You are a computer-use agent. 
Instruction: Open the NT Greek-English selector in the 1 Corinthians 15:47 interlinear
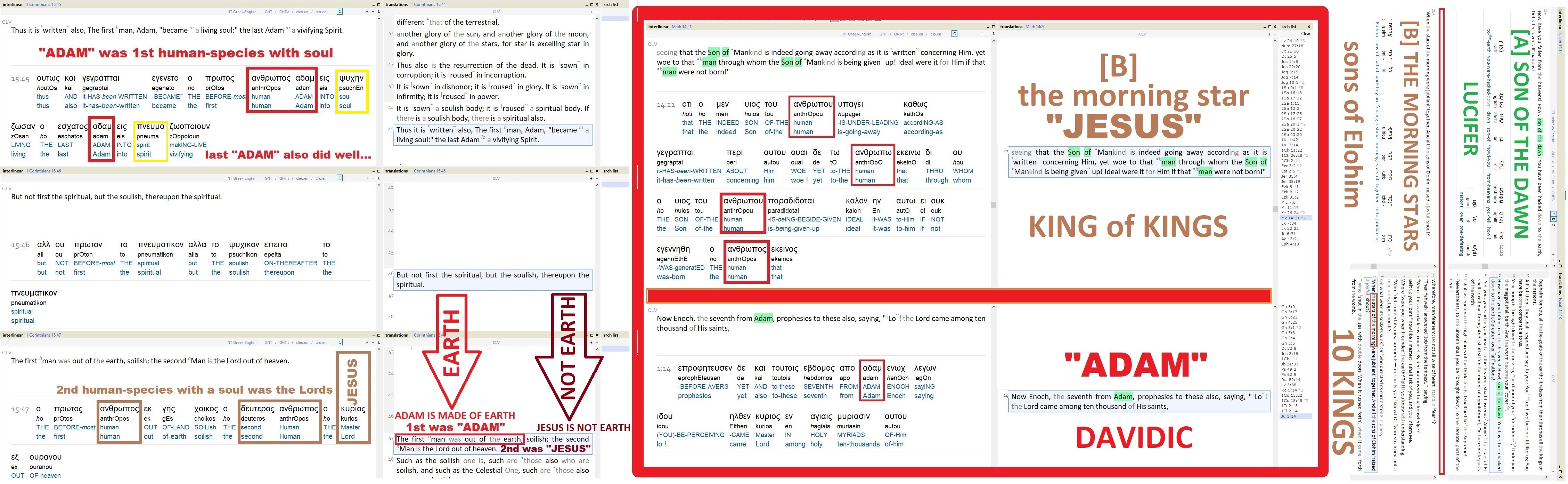[x=243, y=342]
